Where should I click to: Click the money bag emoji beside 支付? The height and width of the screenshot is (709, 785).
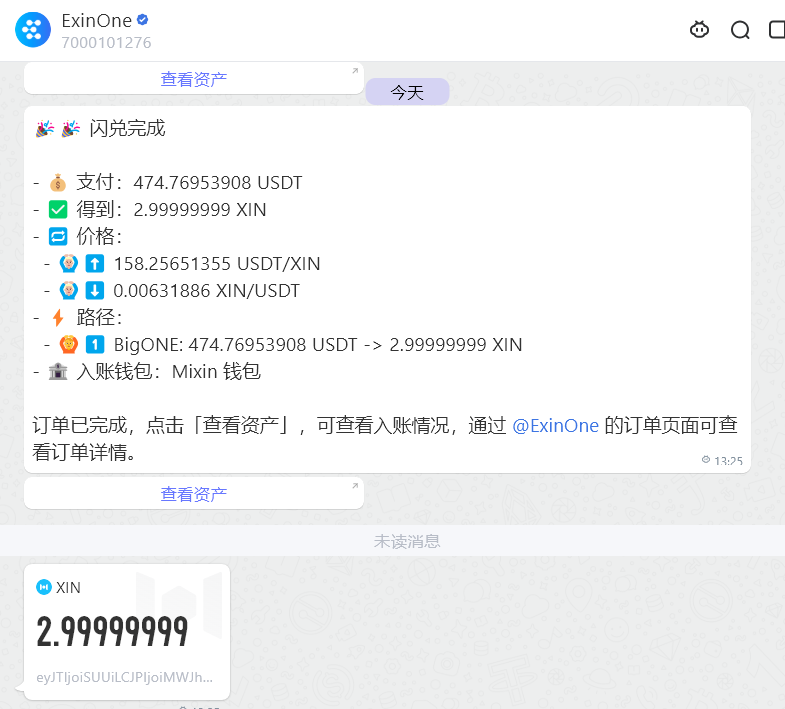[x=58, y=183]
